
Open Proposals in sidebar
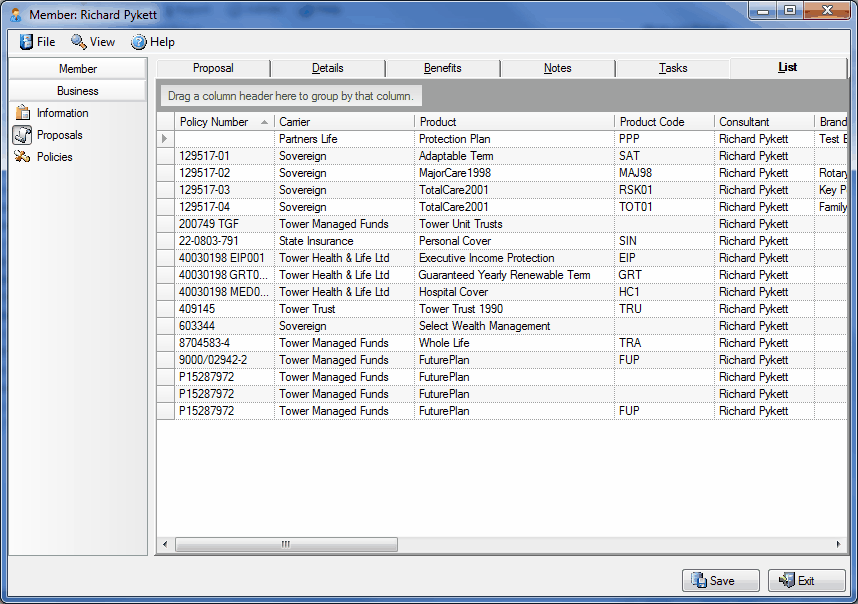49,135
